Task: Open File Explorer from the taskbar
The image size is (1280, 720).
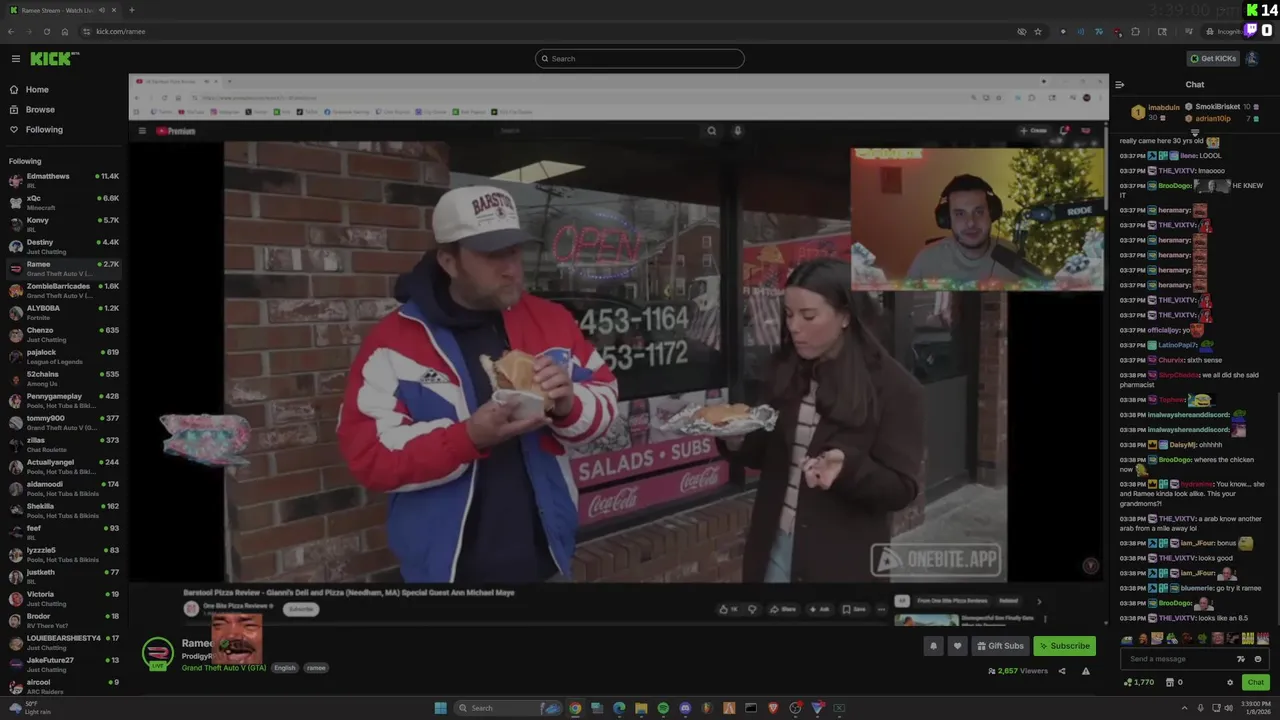Action: (641, 708)
